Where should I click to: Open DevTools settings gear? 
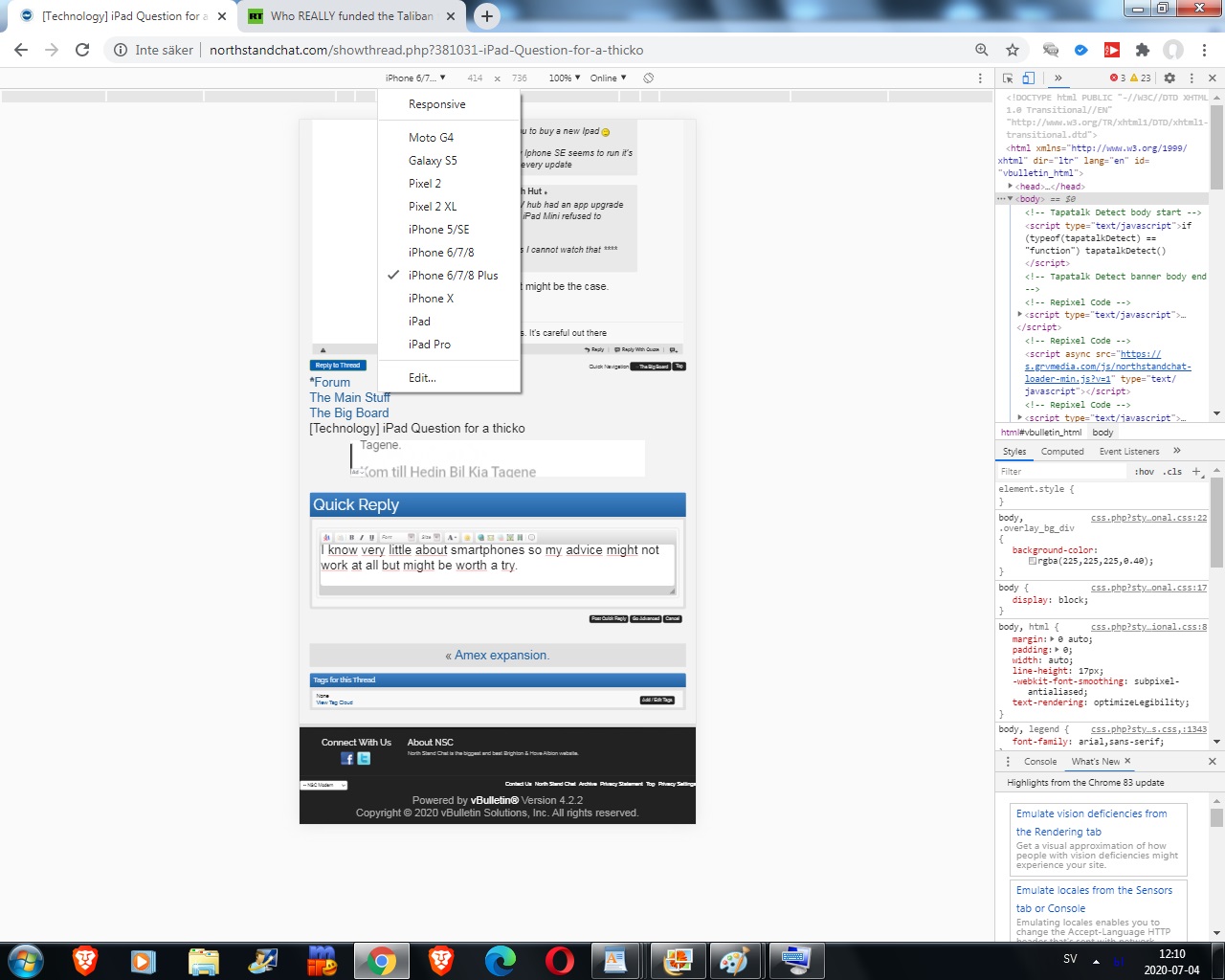1169,78
